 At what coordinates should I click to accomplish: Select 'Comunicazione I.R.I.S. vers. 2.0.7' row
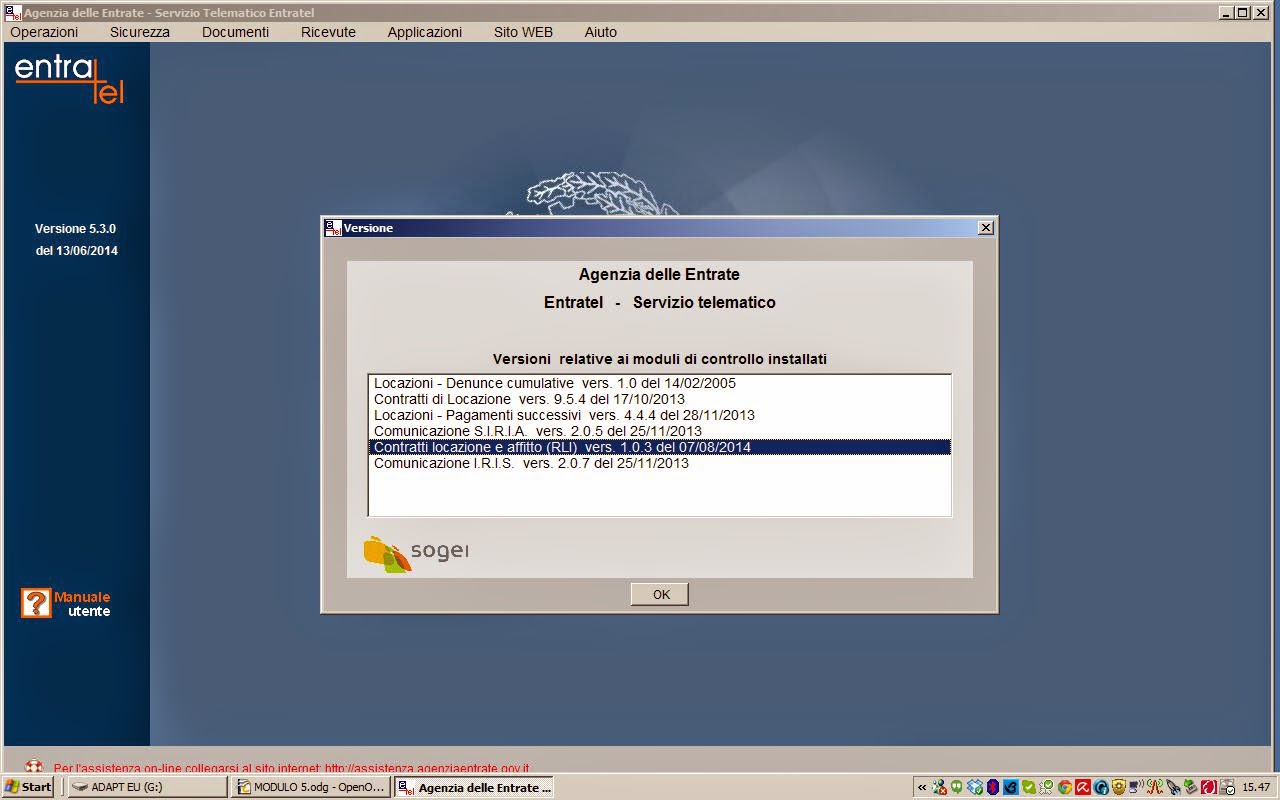click(659, 463)
